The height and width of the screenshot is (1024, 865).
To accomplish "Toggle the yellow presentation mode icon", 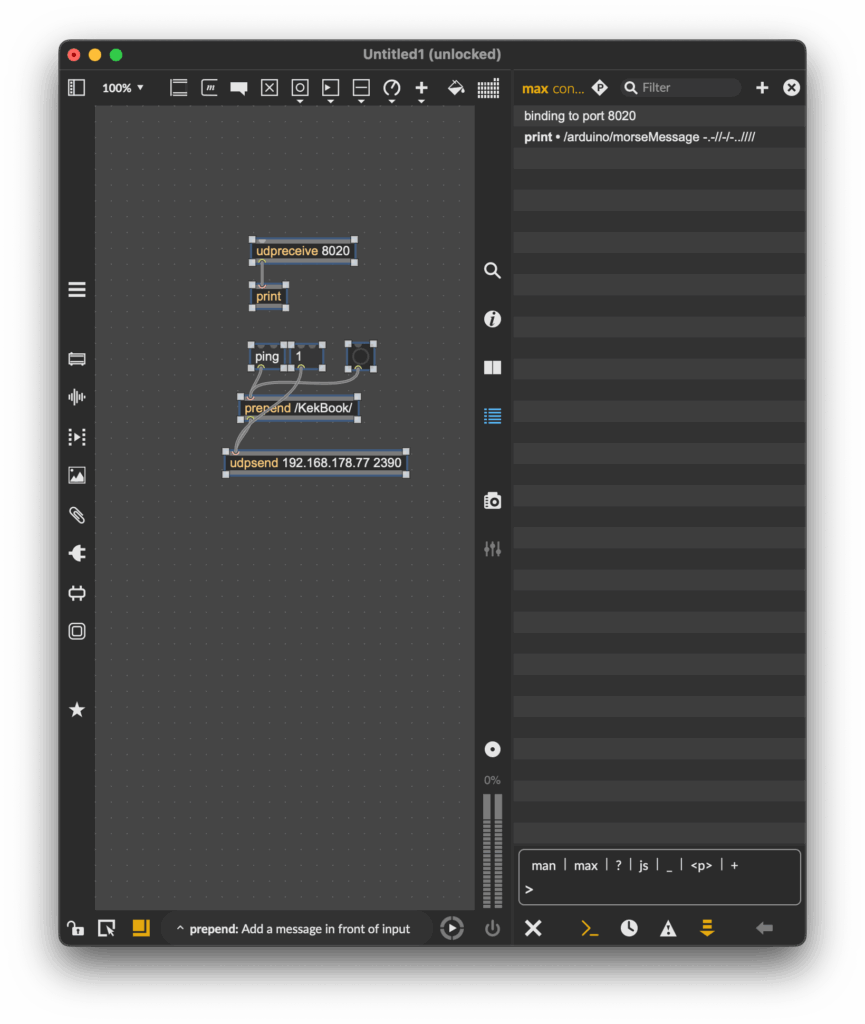I will 141,928.
